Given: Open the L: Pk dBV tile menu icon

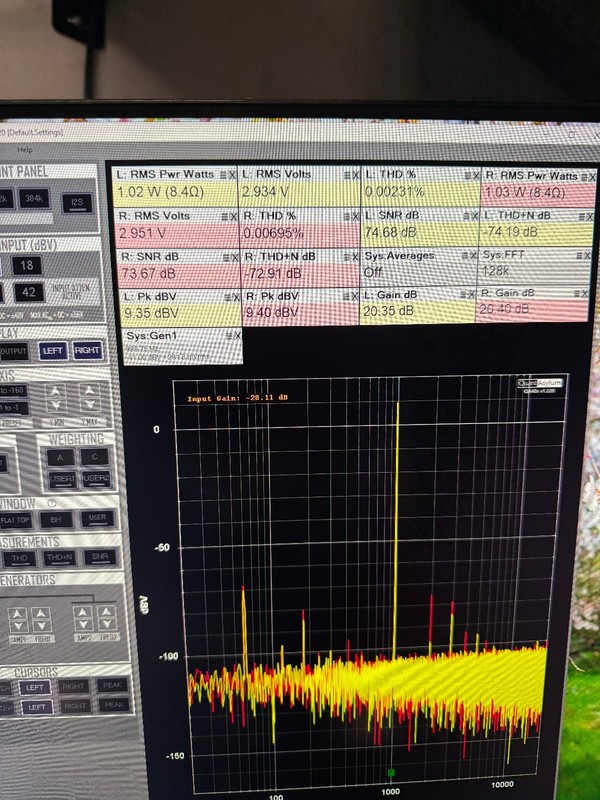Looking at the screenshot, I should coord(228,297).
